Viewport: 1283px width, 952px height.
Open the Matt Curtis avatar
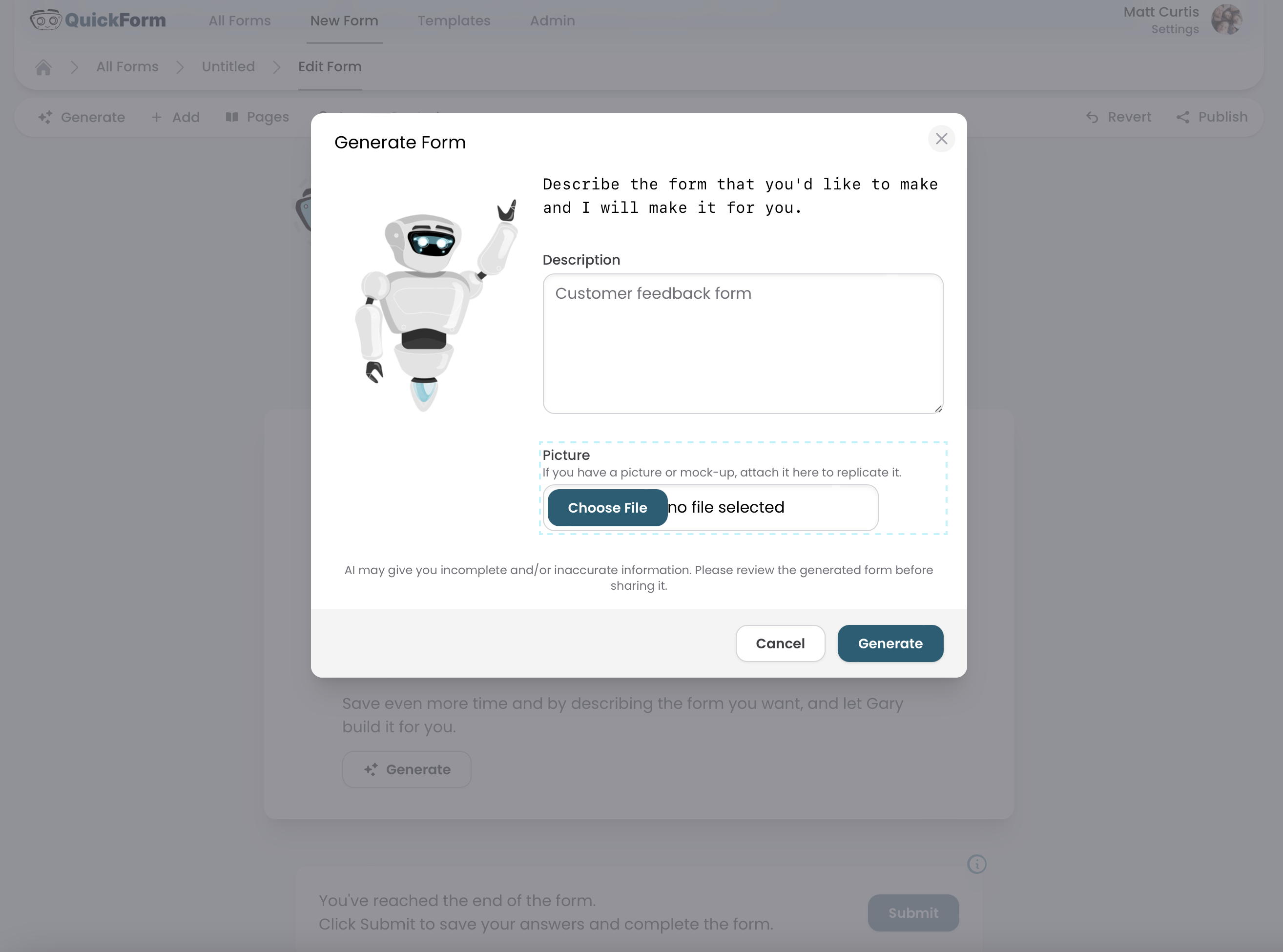tap(1226, 20)
